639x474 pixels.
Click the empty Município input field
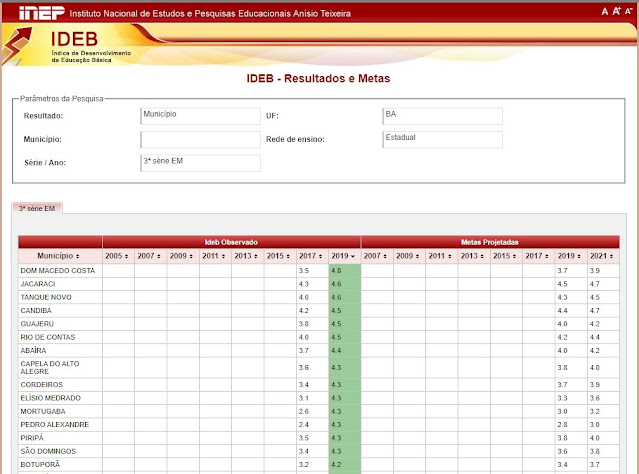(x=200, y=139)
